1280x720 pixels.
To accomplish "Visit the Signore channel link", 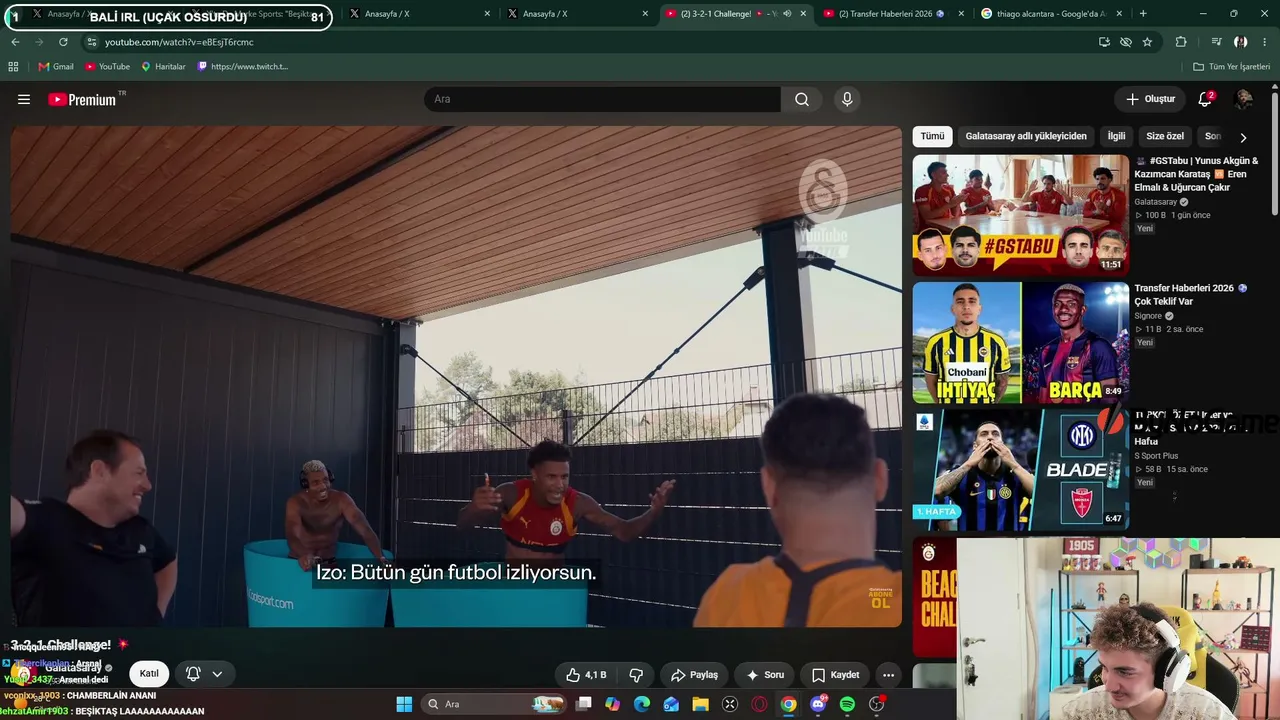I will tap(1148, 316).
